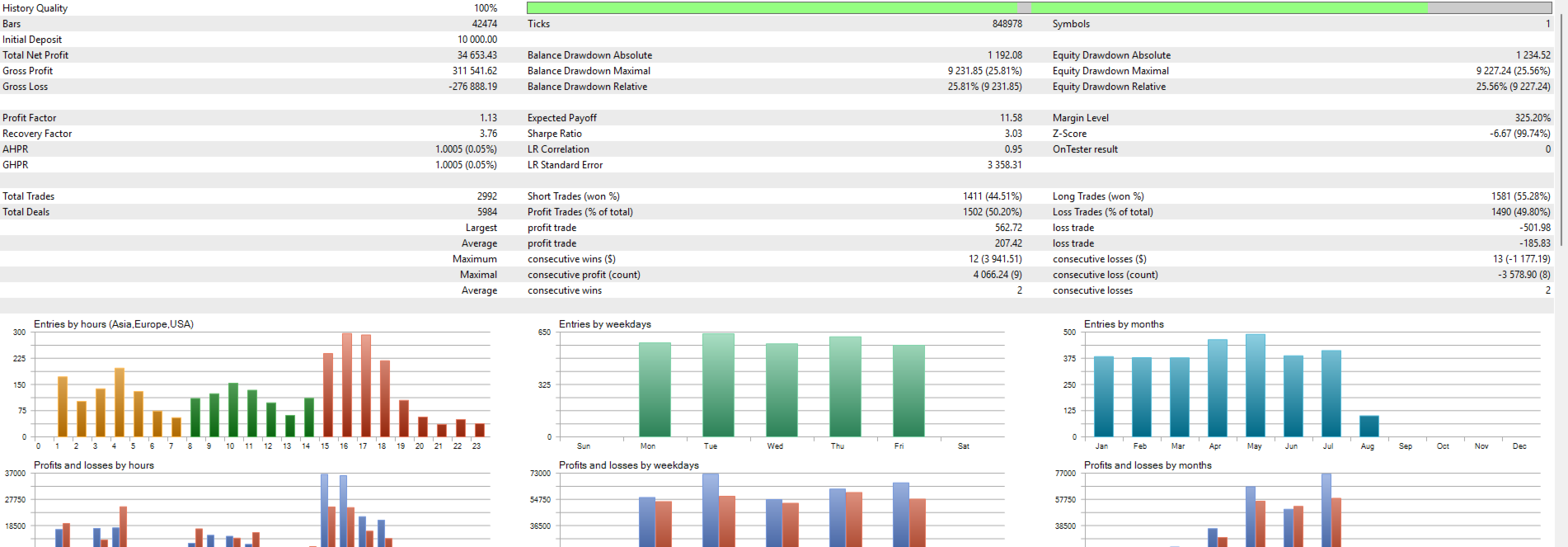Click the Loss Trades (% of total) value
The image size is (1568, 547).
pos(1521,212)
